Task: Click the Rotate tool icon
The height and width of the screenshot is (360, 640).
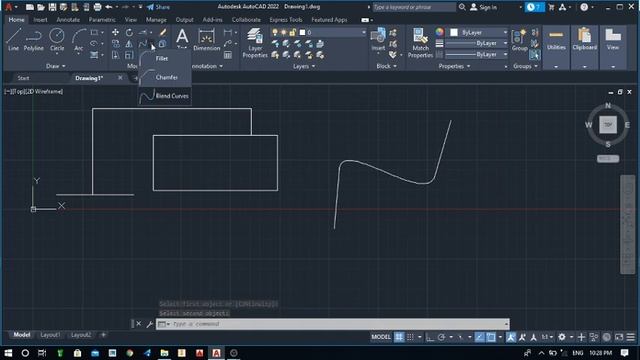Action: [x=129, y=32]
